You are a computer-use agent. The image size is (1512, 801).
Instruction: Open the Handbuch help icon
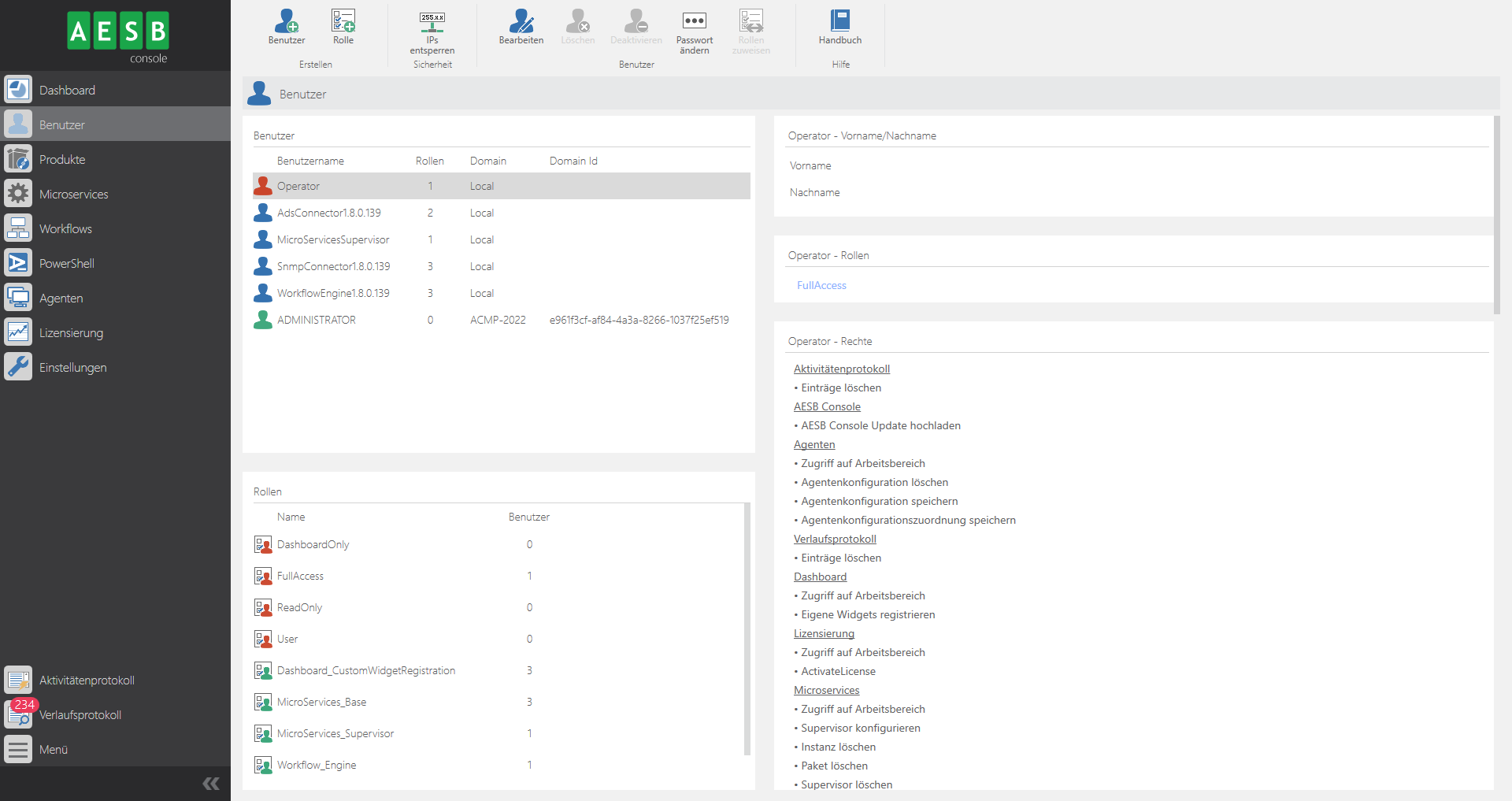(840, 23)
